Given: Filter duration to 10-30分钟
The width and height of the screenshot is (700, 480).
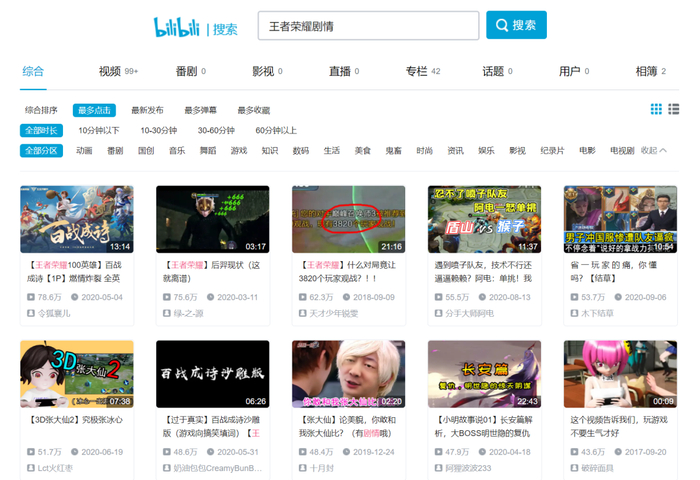Looking at the screenshot, I should click(158, 130).
